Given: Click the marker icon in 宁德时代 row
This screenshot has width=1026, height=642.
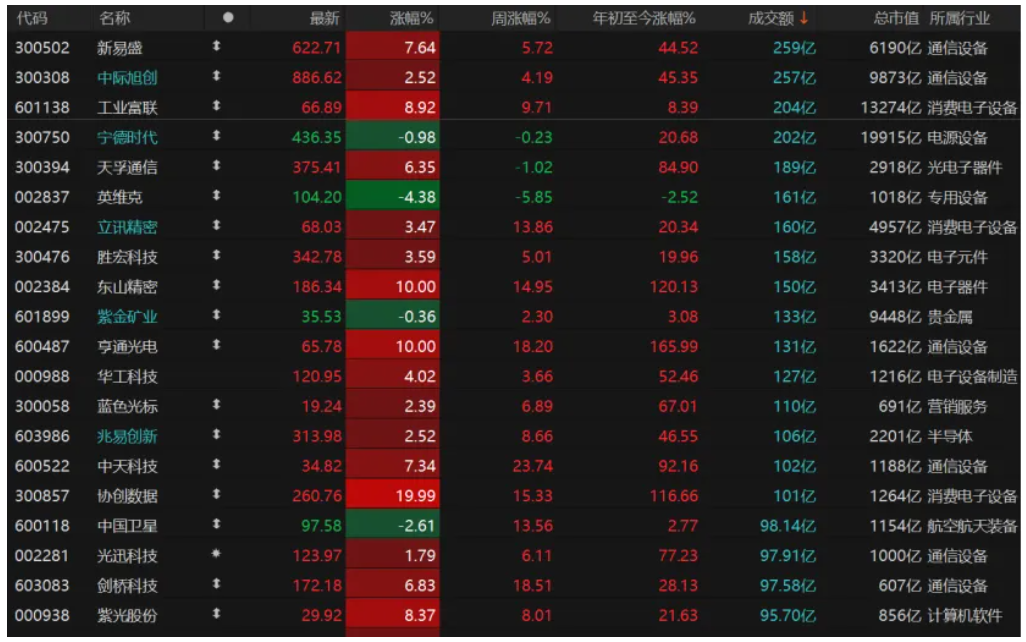Looking at the screenshot, I should (x=216, y=137).
